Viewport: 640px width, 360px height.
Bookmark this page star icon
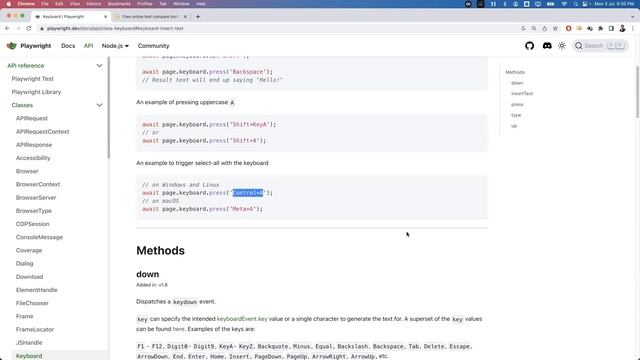(x=555, y=29)
